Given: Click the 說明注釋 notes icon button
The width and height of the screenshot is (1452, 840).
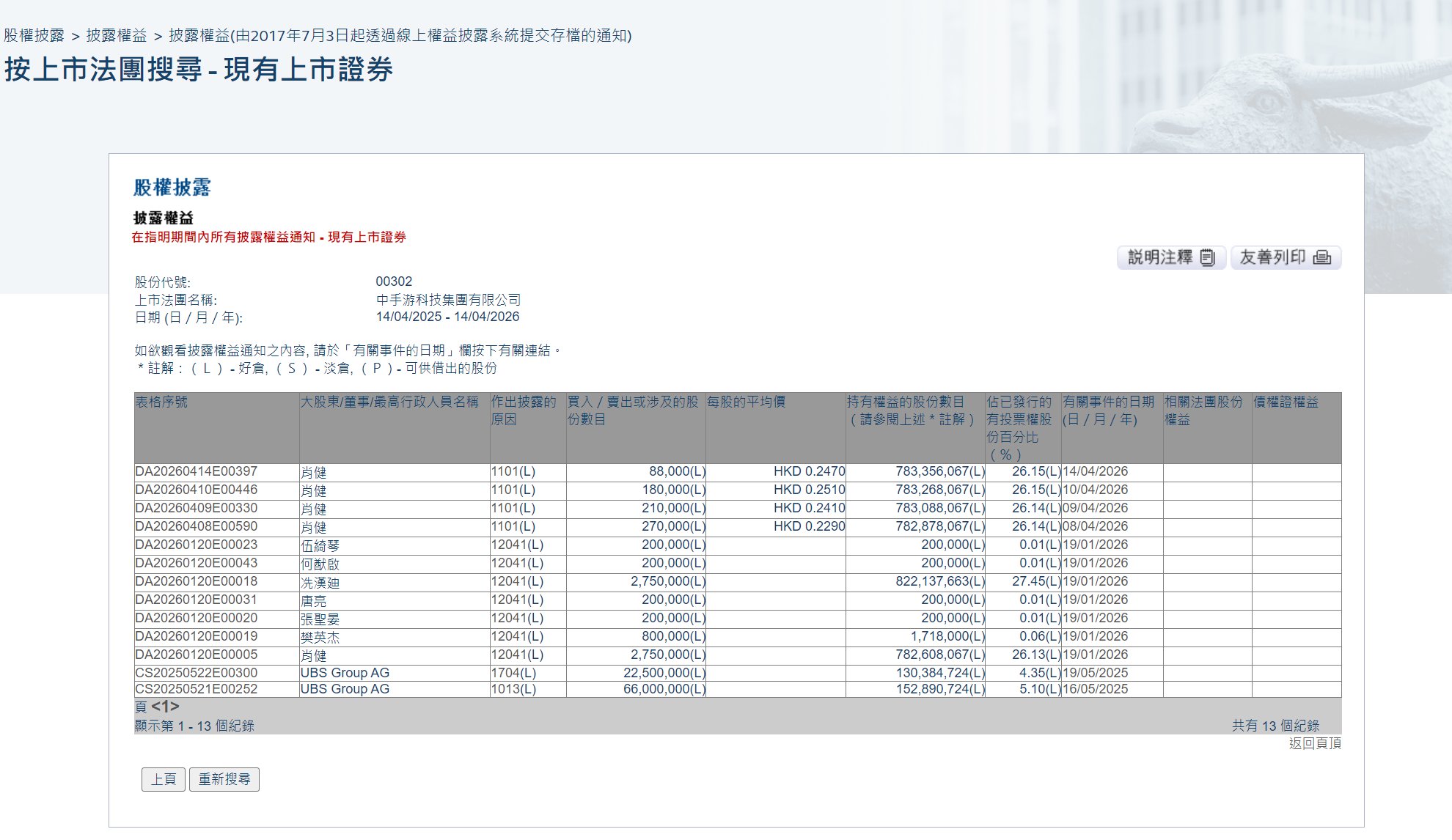Looking at the screenshot, I should [x=1171, y=257].
